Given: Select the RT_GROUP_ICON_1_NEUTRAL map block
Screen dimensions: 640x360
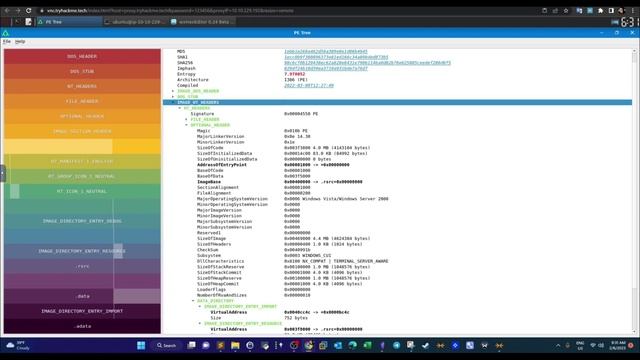Looking at the screenshot, I should [x=82, y=176].
